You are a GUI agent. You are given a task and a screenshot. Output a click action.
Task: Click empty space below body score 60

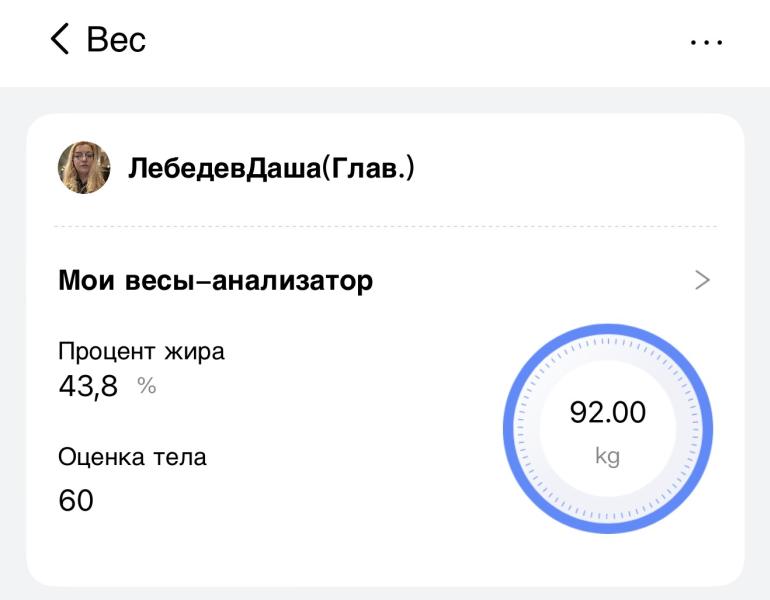[x=200, y=550]
